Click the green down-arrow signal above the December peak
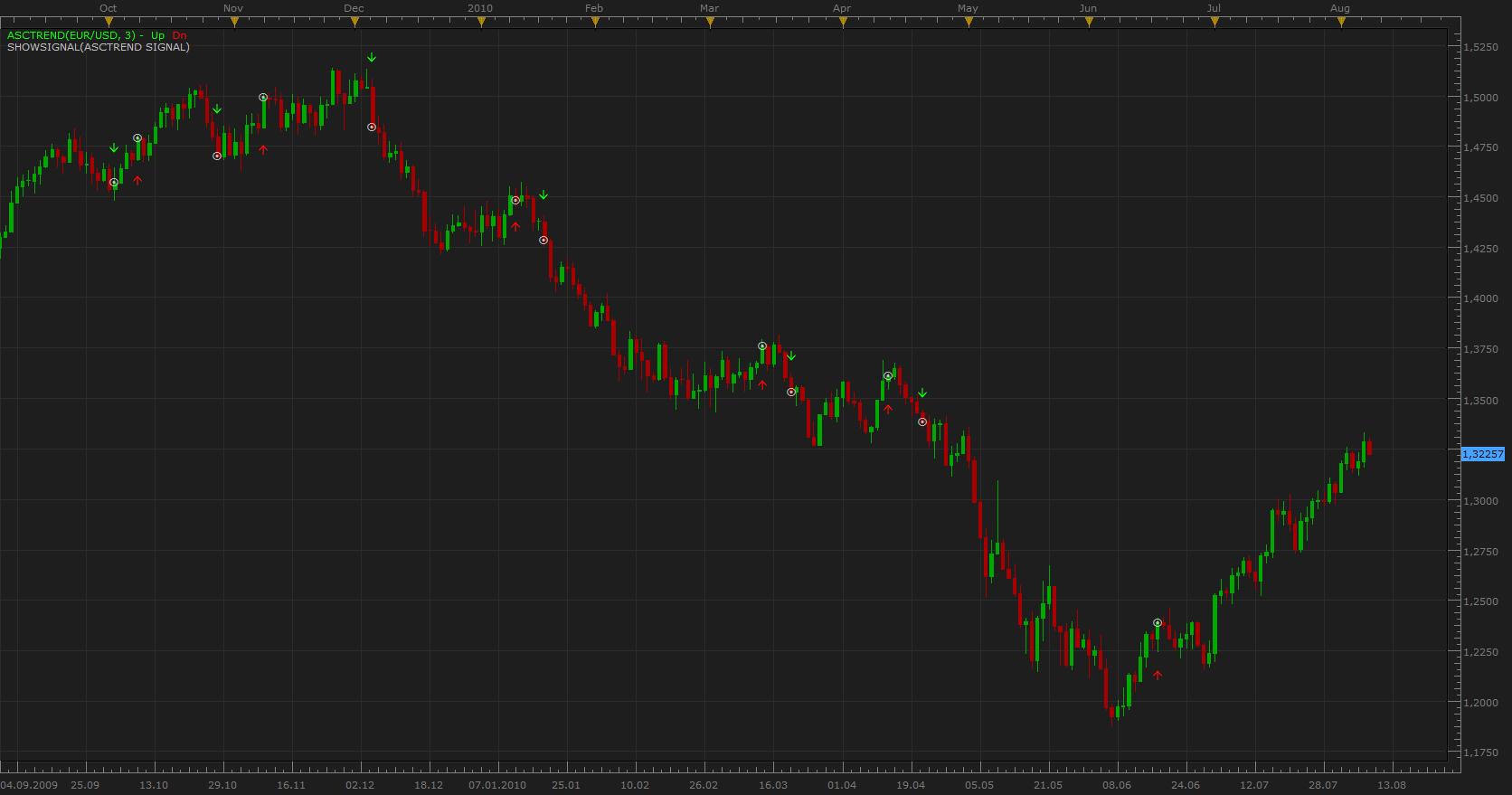This screenshot has height=795, width=1512. (x=372, y=58)
